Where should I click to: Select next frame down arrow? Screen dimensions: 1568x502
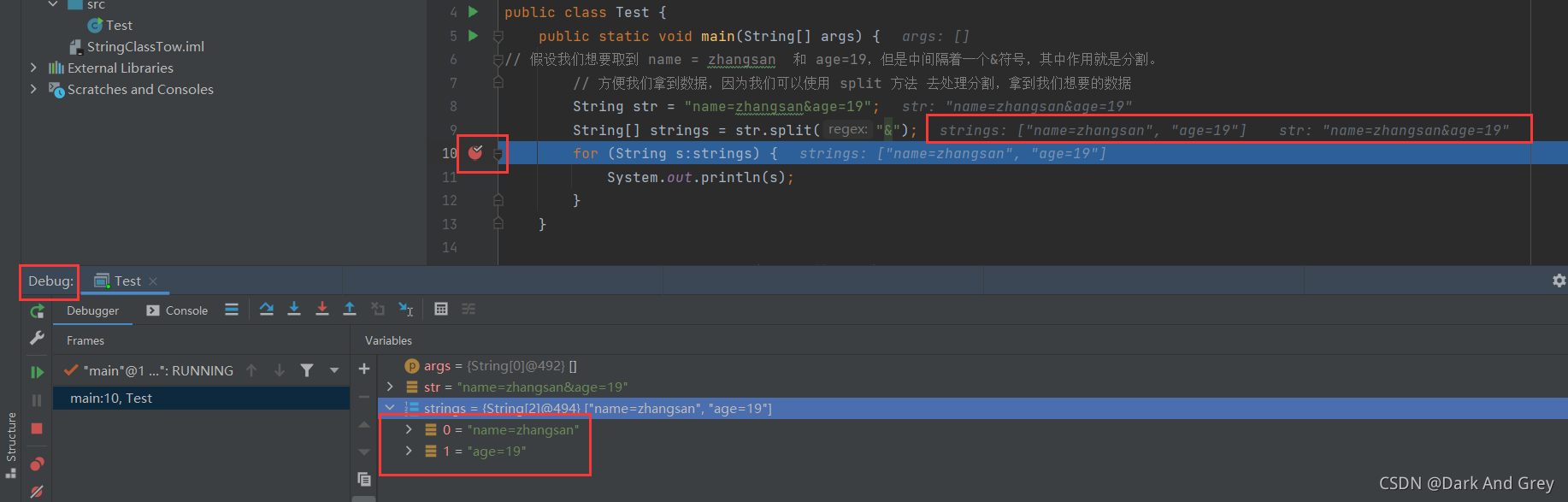click(280, 370)
